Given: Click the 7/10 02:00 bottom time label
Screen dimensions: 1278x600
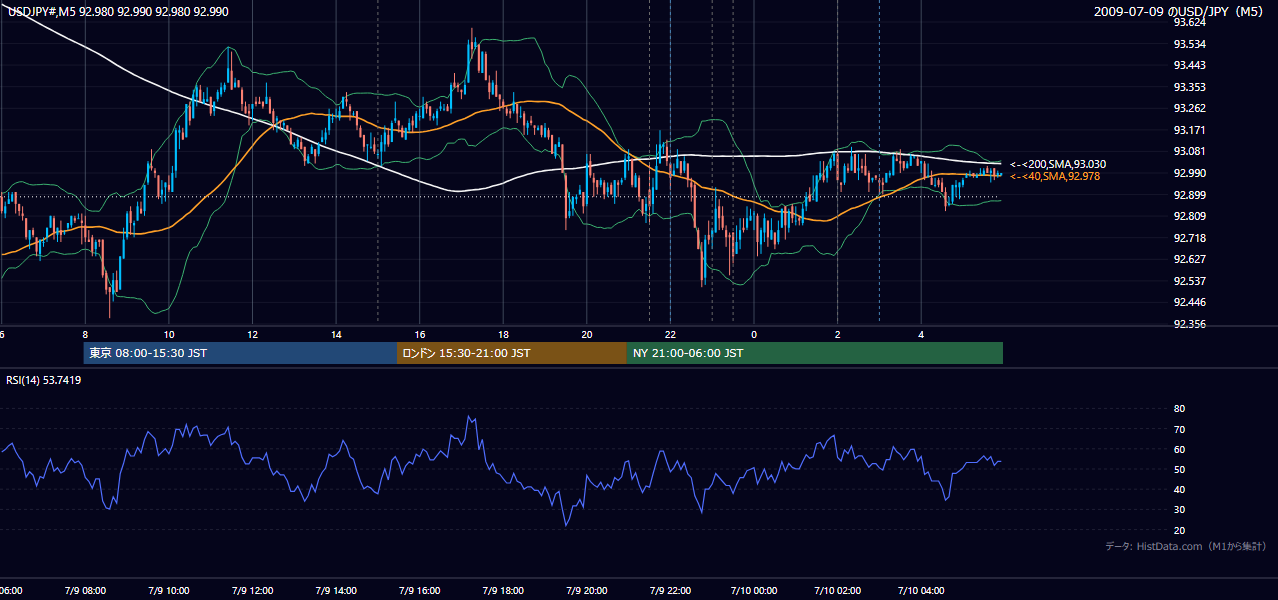Looking at the screenshot, I should tap(838, 591).
